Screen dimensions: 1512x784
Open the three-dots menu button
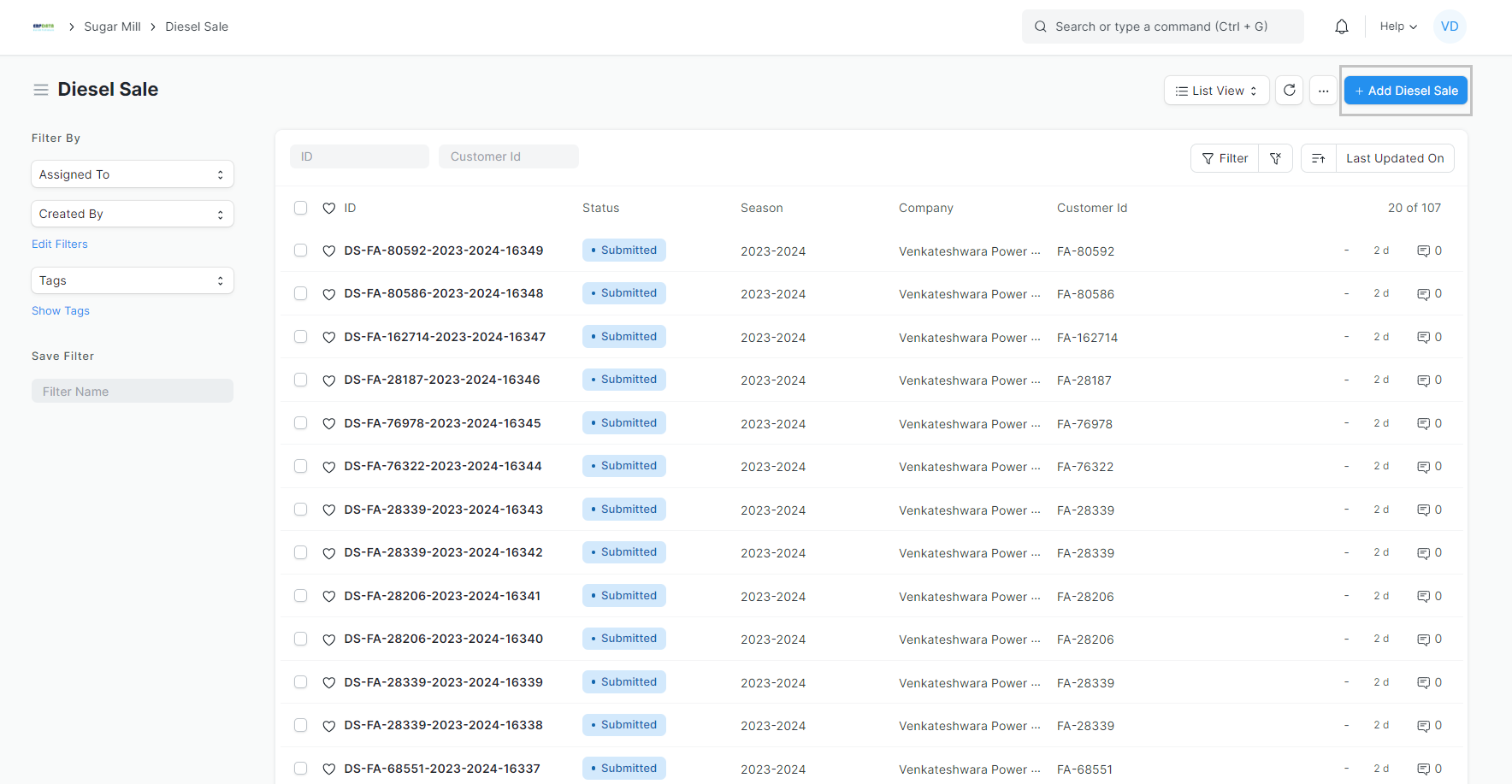tap(1323, 90)
